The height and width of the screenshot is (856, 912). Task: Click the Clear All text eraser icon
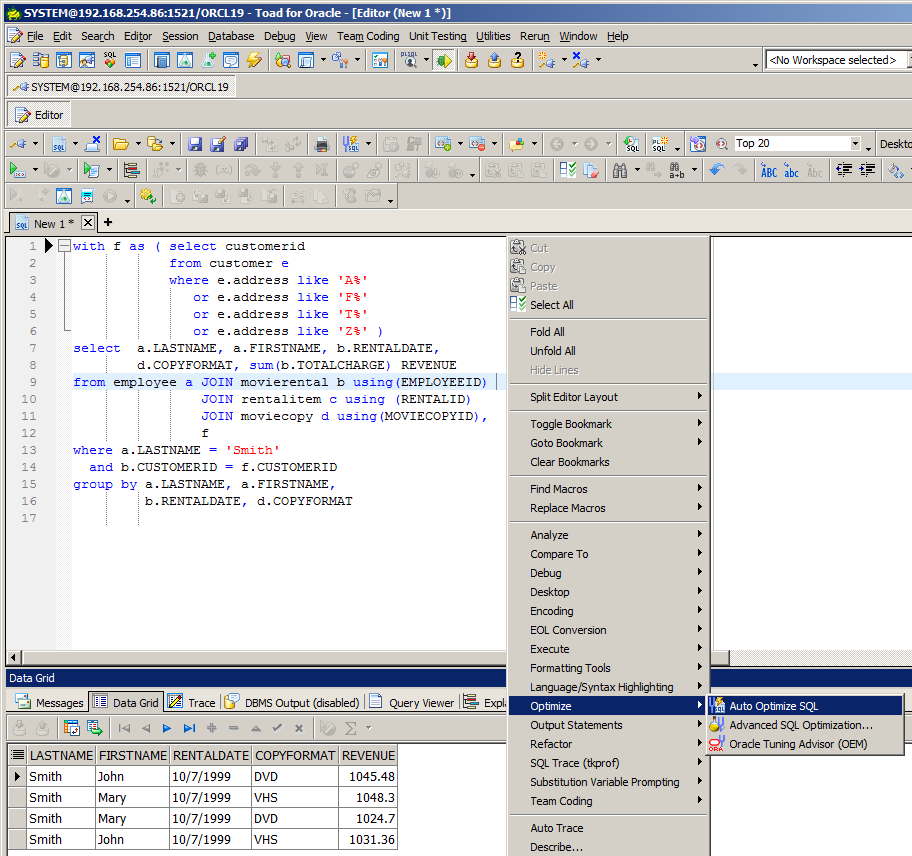(x=590, y=170)
